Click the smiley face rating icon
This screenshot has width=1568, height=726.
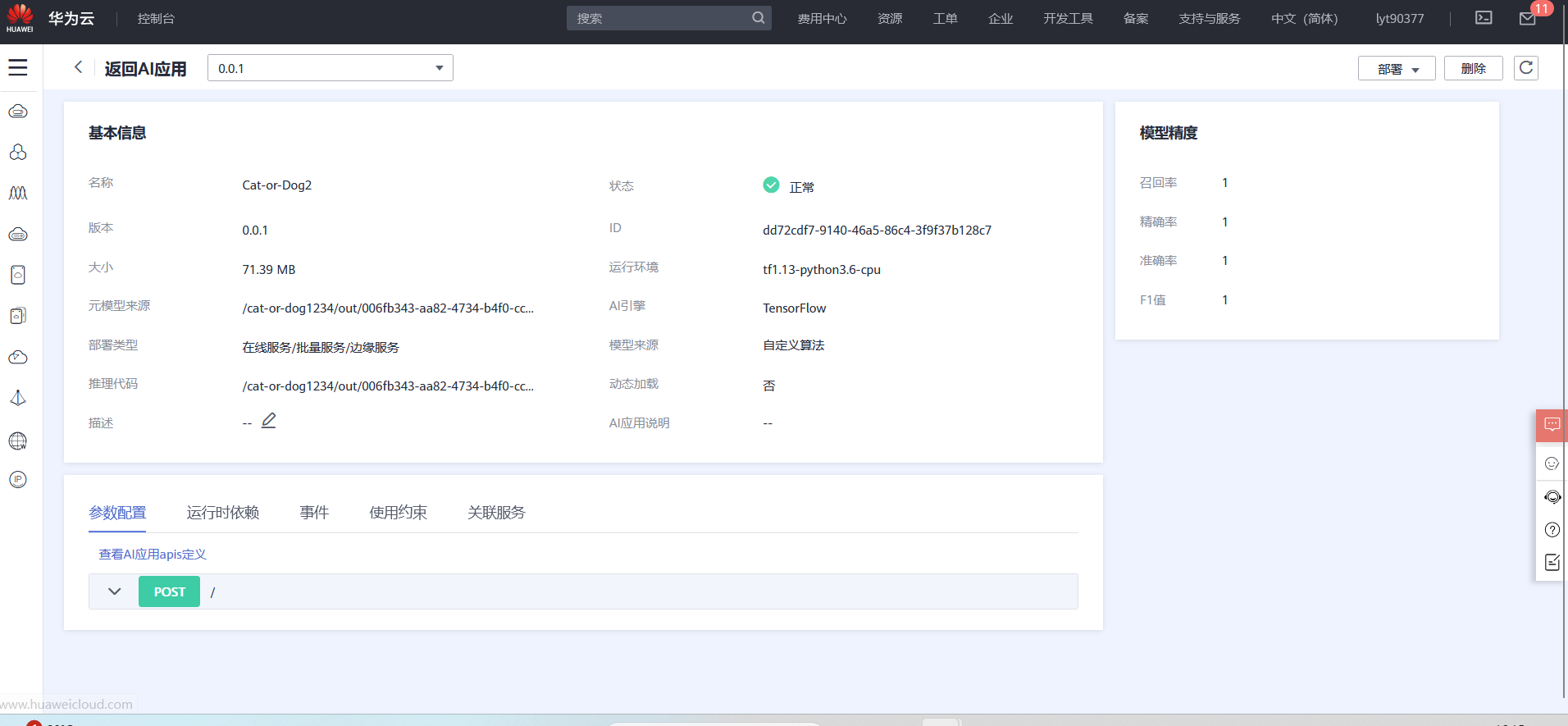1552,463
